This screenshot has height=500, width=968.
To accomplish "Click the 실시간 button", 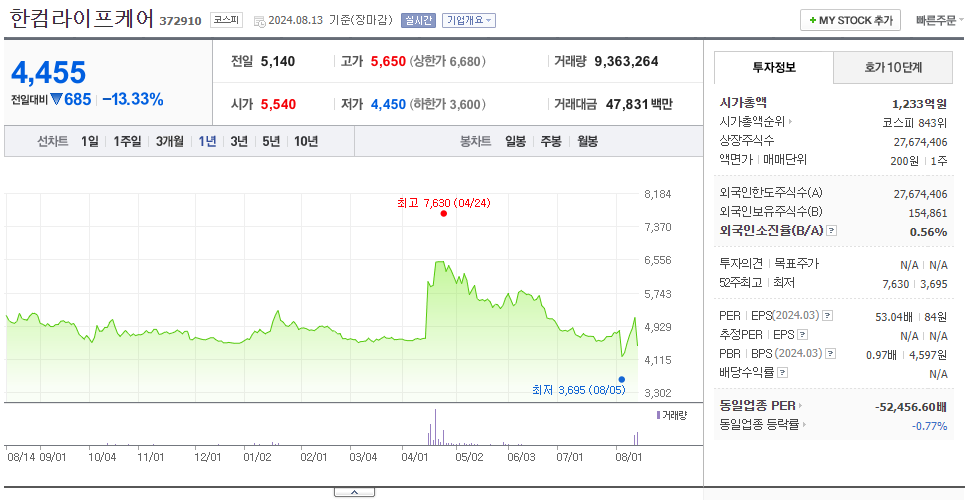I will tap(419, 20).
